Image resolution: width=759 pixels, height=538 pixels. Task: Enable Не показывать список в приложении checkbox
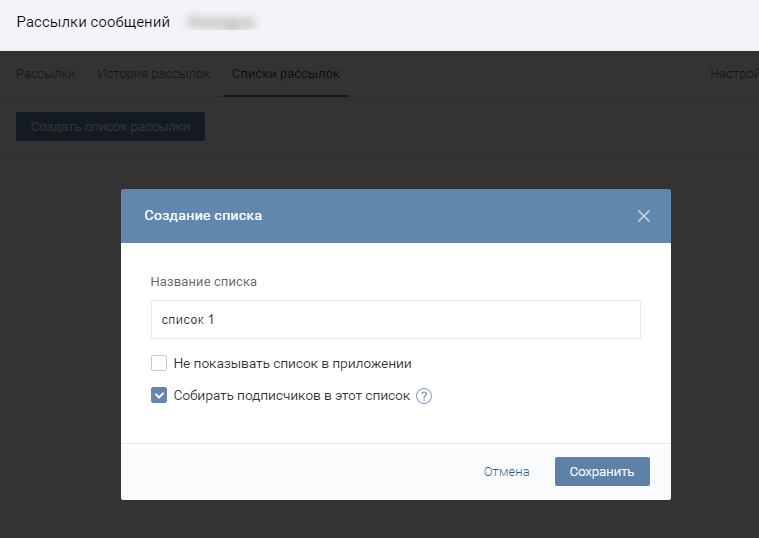click(x=159, y=364)
